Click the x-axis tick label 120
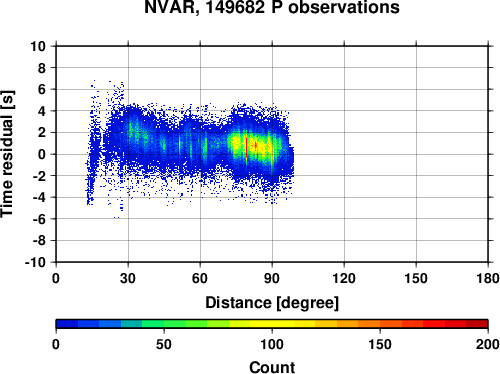500x374 pixels. tap(344, 278)
